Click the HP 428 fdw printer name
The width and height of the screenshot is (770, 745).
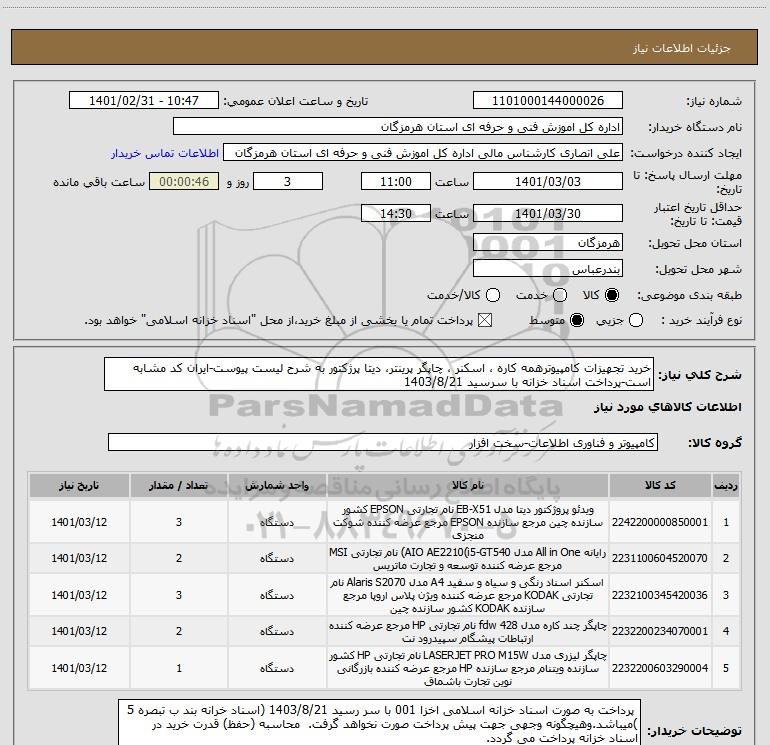click(x=468, y=632)
